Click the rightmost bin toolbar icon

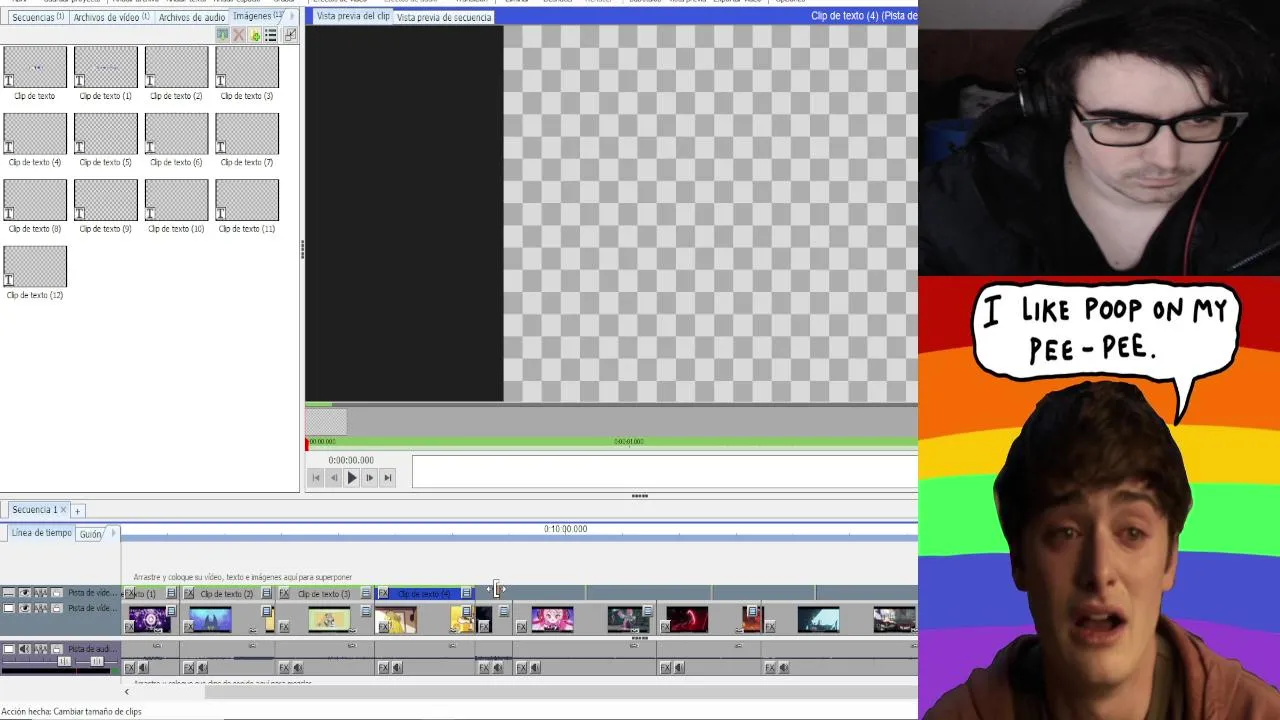pyautogui.click(x=289, y=35)
